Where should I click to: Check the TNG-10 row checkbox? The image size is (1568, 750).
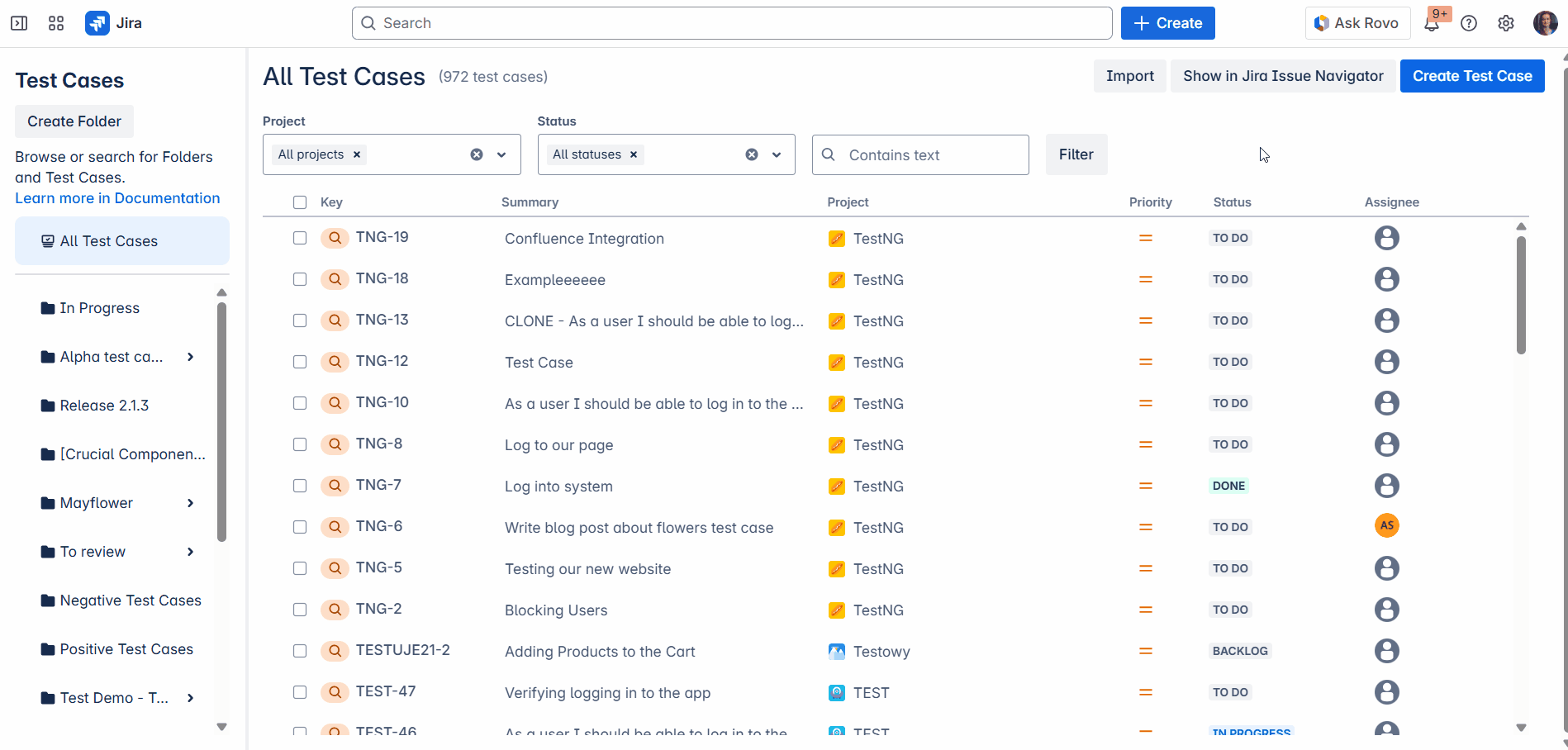pyautogui.click(x=300, y=403)
